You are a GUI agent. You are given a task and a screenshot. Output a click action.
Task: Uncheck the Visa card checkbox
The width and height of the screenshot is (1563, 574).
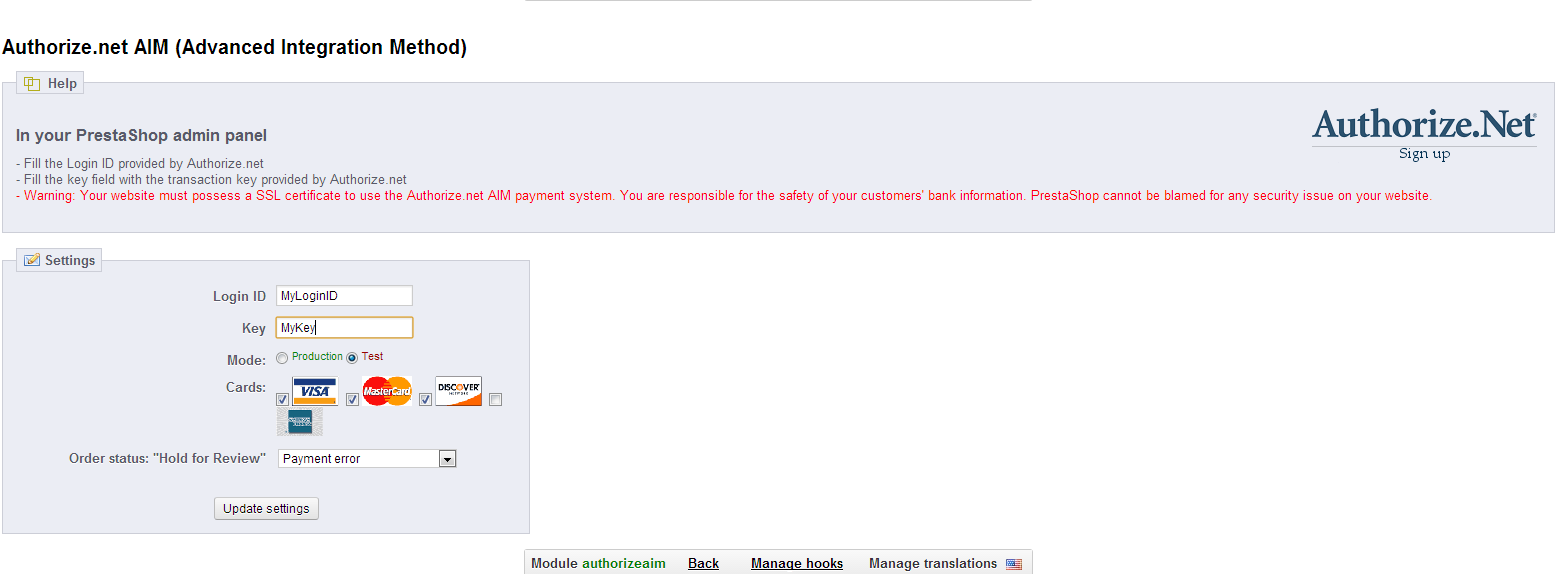pos(283,400)
